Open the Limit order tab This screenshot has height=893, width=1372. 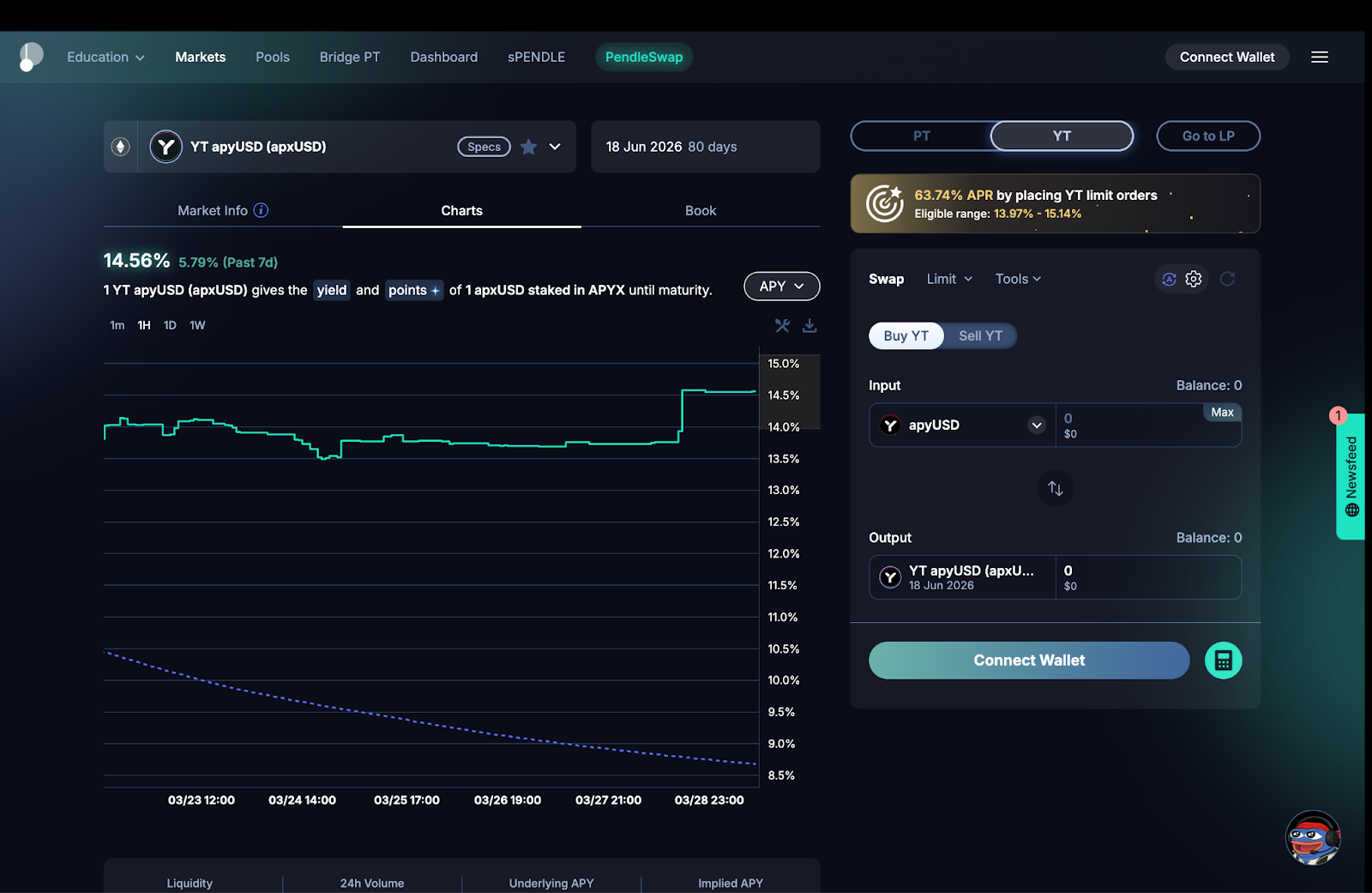click(x=949, y=279)
